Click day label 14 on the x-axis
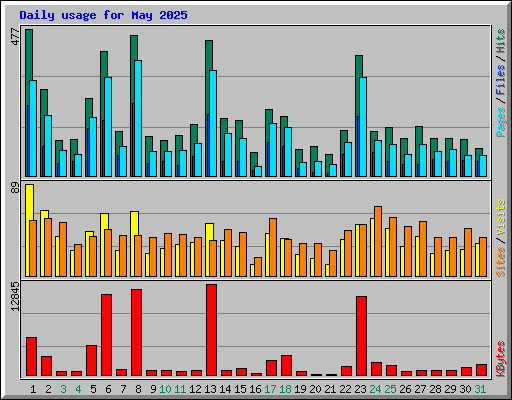This screenshot has height=400, width=512. click(225, 389)
